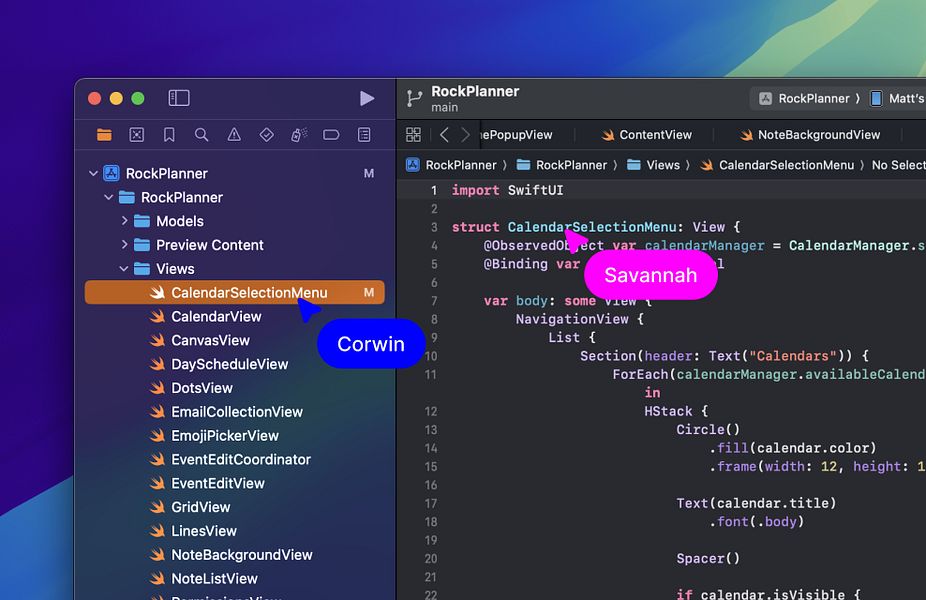Click 'HStack {' in the code
This screenshot has height=600, width=926.
pos(676,411)
